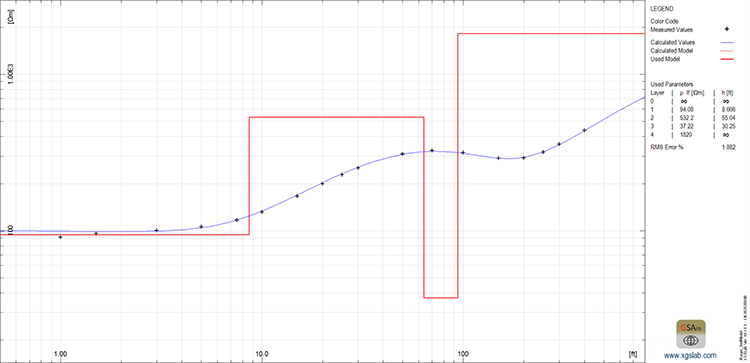
Task: Click the Measured Values star marker in legend
Action: [x=726, y=29]
